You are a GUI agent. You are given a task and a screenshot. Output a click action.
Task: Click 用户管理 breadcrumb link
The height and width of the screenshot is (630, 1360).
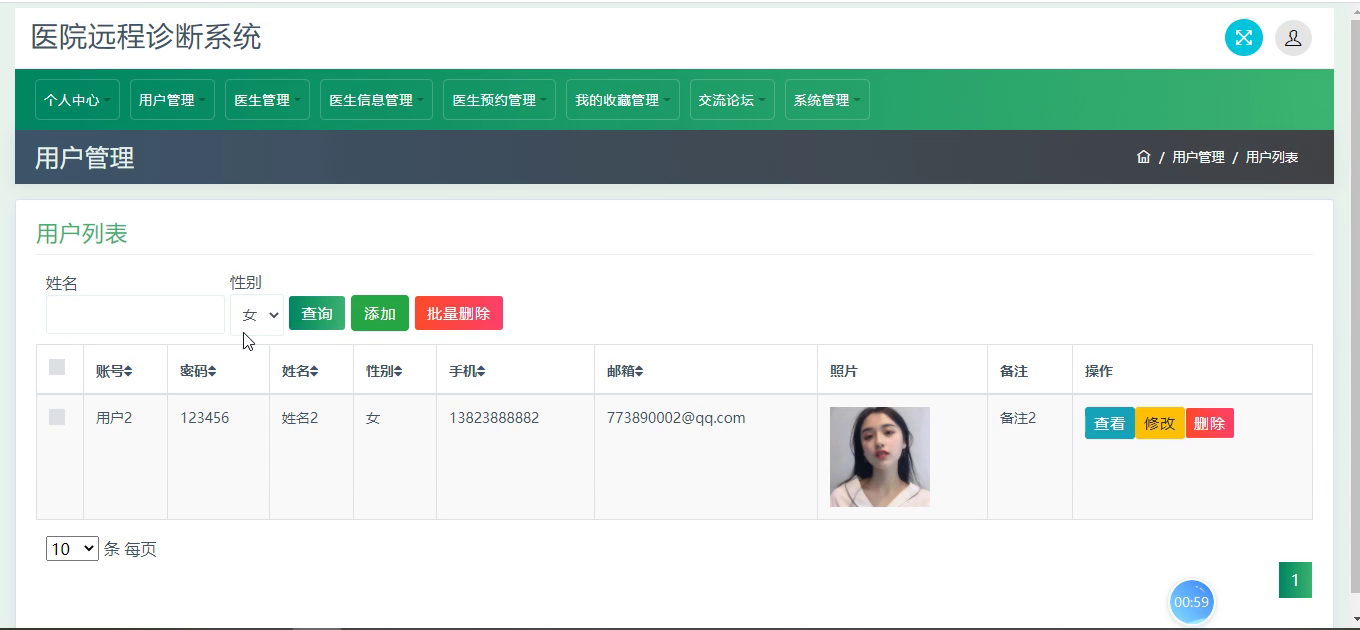tap(1198, 157)
